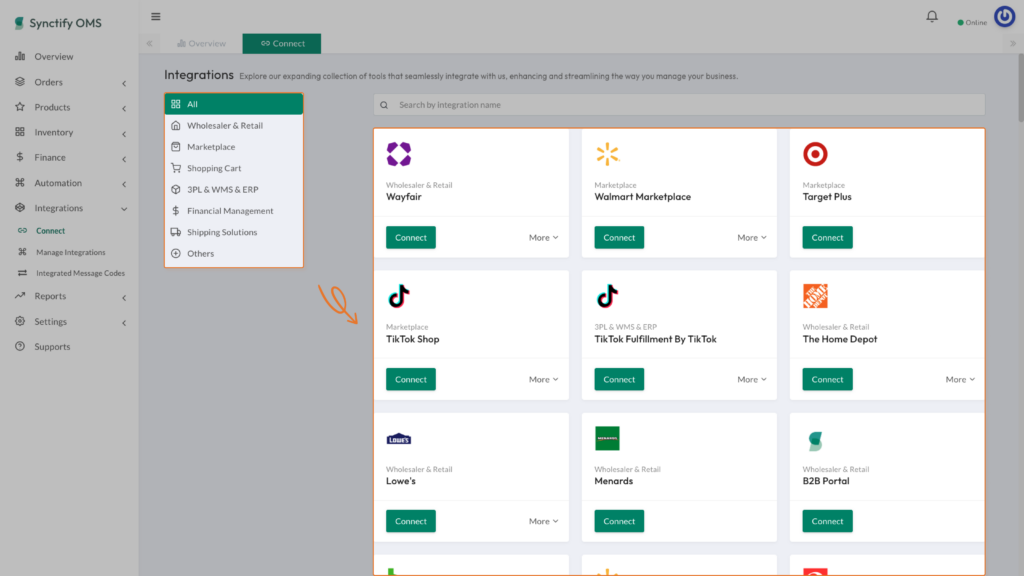This screenshot has width=1024, height=576.
Task: Filter by Others category
Action: click(x=234, y=253)
